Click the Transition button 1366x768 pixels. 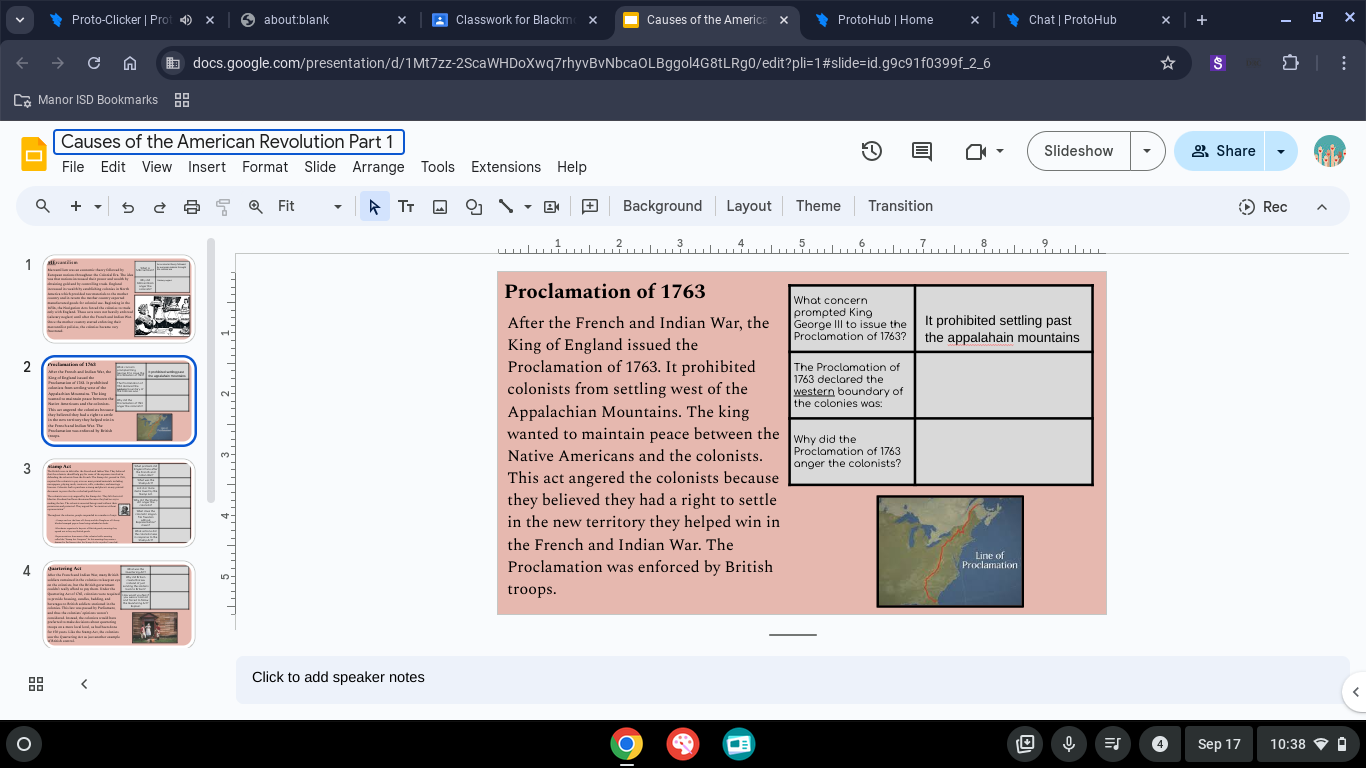900,206
